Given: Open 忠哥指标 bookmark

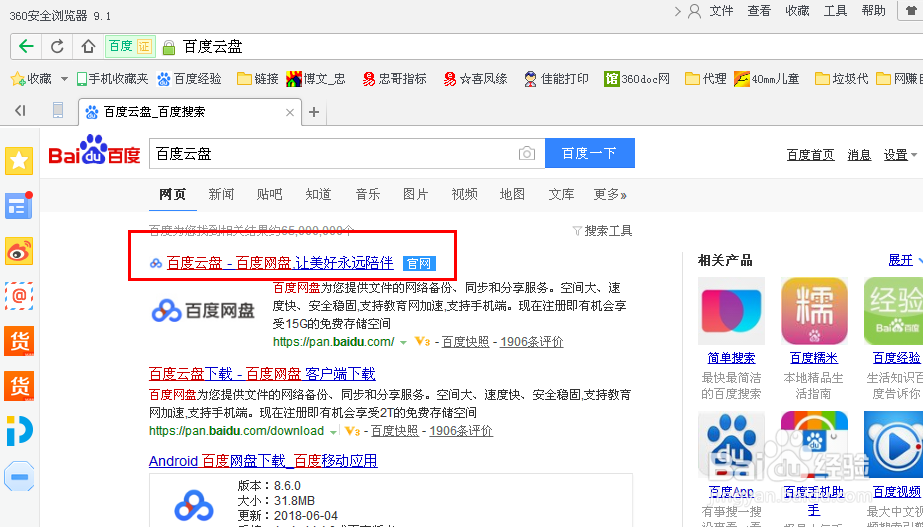Looking at the screenshot, I should click(394, 78).
